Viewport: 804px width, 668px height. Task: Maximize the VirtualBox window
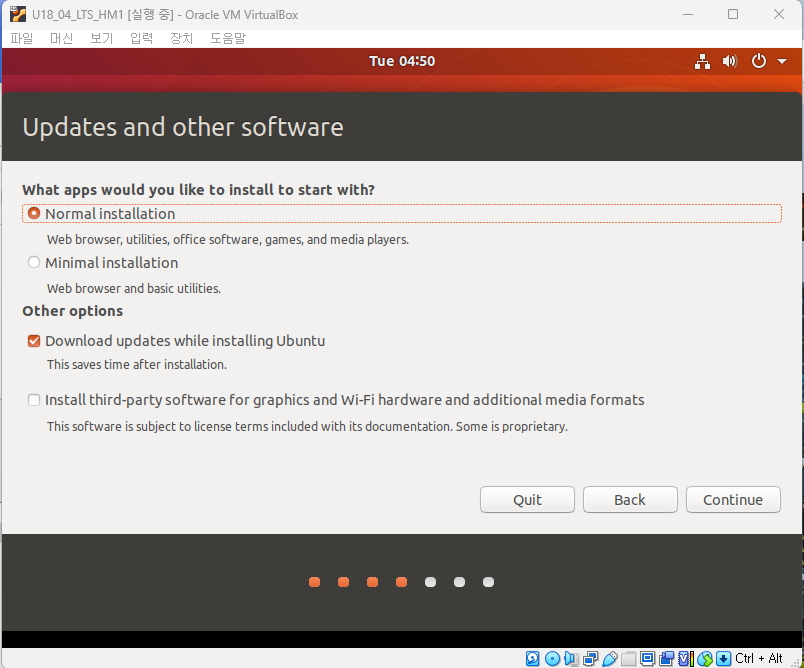[733, 14]
